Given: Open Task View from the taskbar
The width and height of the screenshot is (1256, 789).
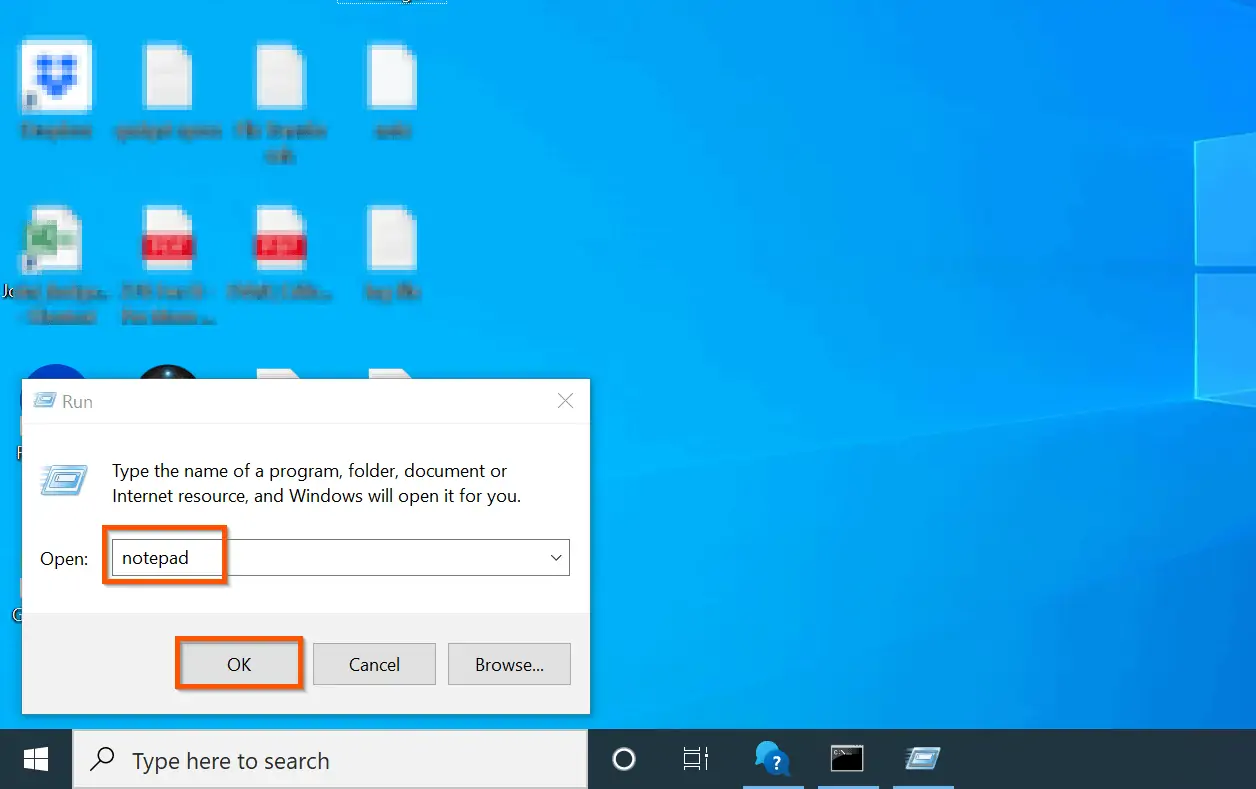Looking at the screenshot, I should point(695,760).
